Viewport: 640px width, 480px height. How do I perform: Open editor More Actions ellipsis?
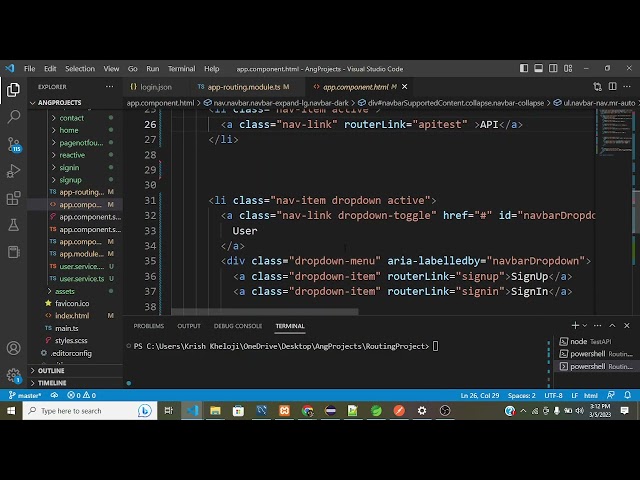click(627, 87)
